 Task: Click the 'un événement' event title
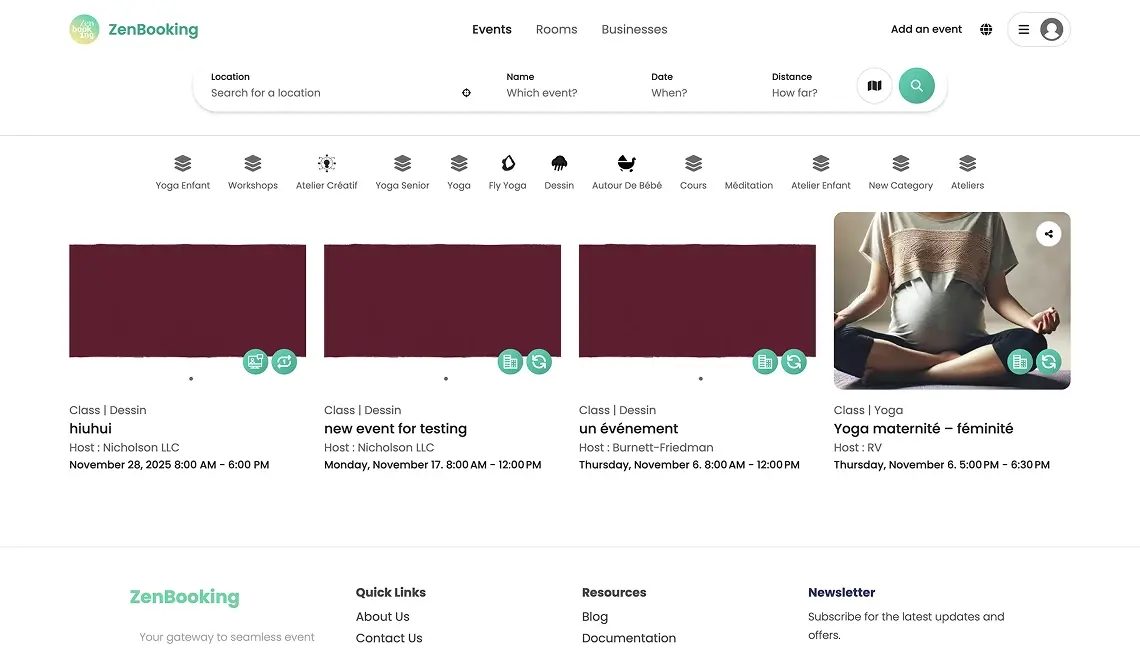coord(628,429)
